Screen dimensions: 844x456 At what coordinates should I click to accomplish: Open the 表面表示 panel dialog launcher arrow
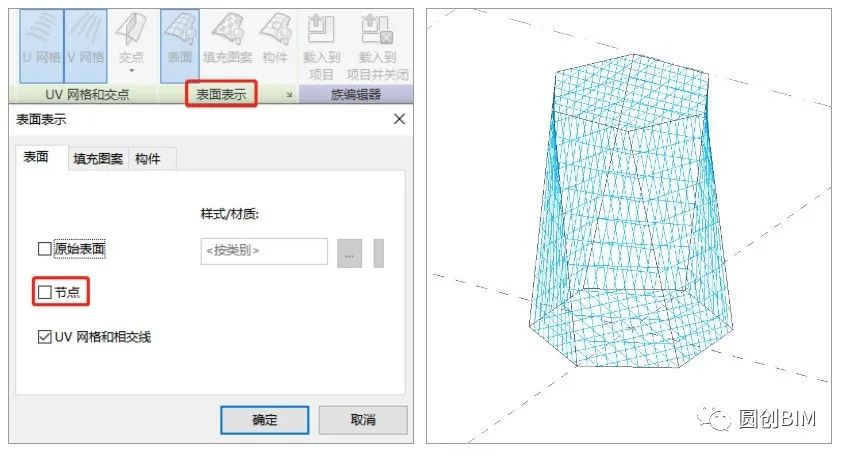pos(289,95)
